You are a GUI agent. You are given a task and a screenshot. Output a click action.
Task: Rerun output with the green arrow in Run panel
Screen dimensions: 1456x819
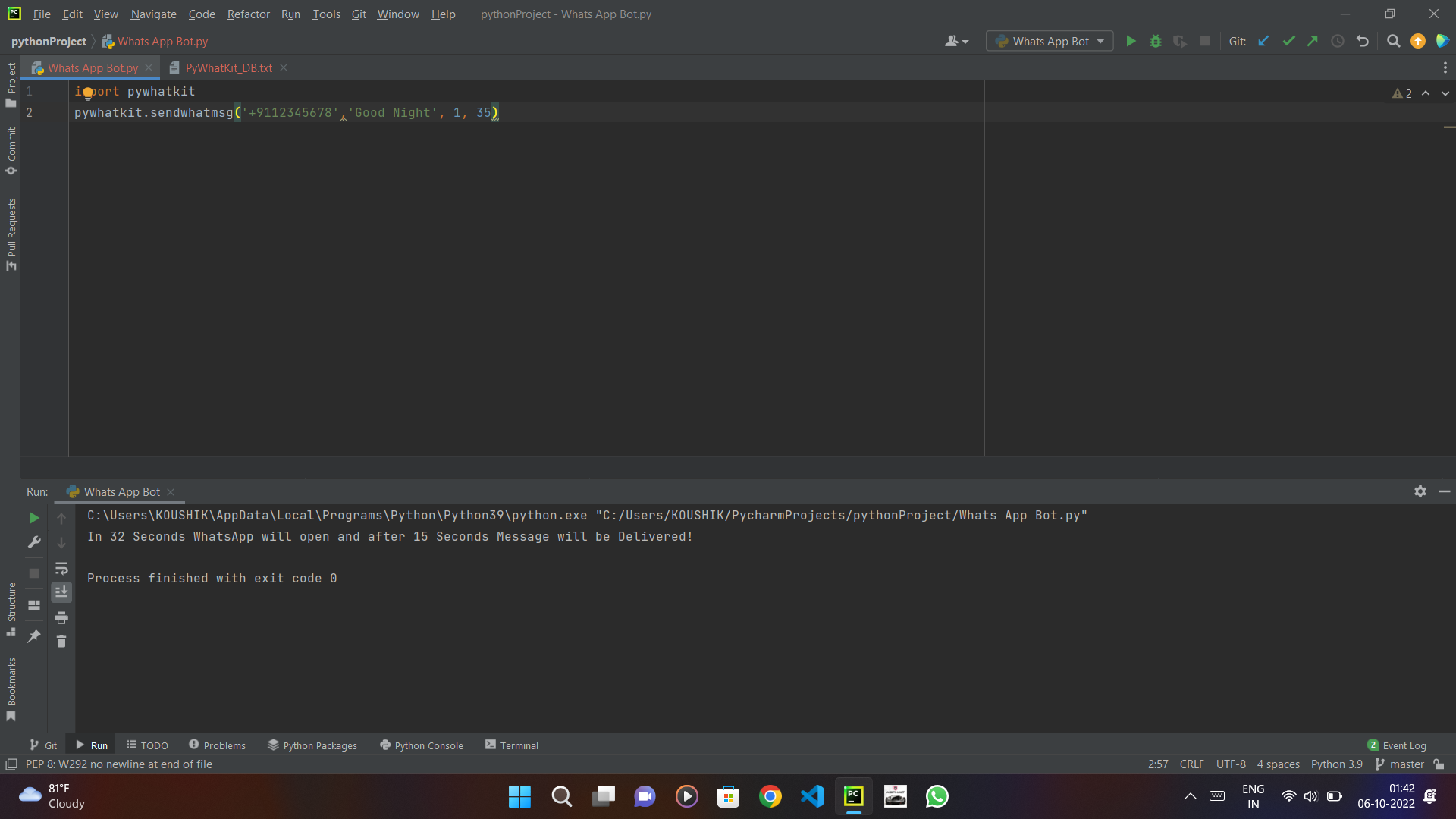33,518
